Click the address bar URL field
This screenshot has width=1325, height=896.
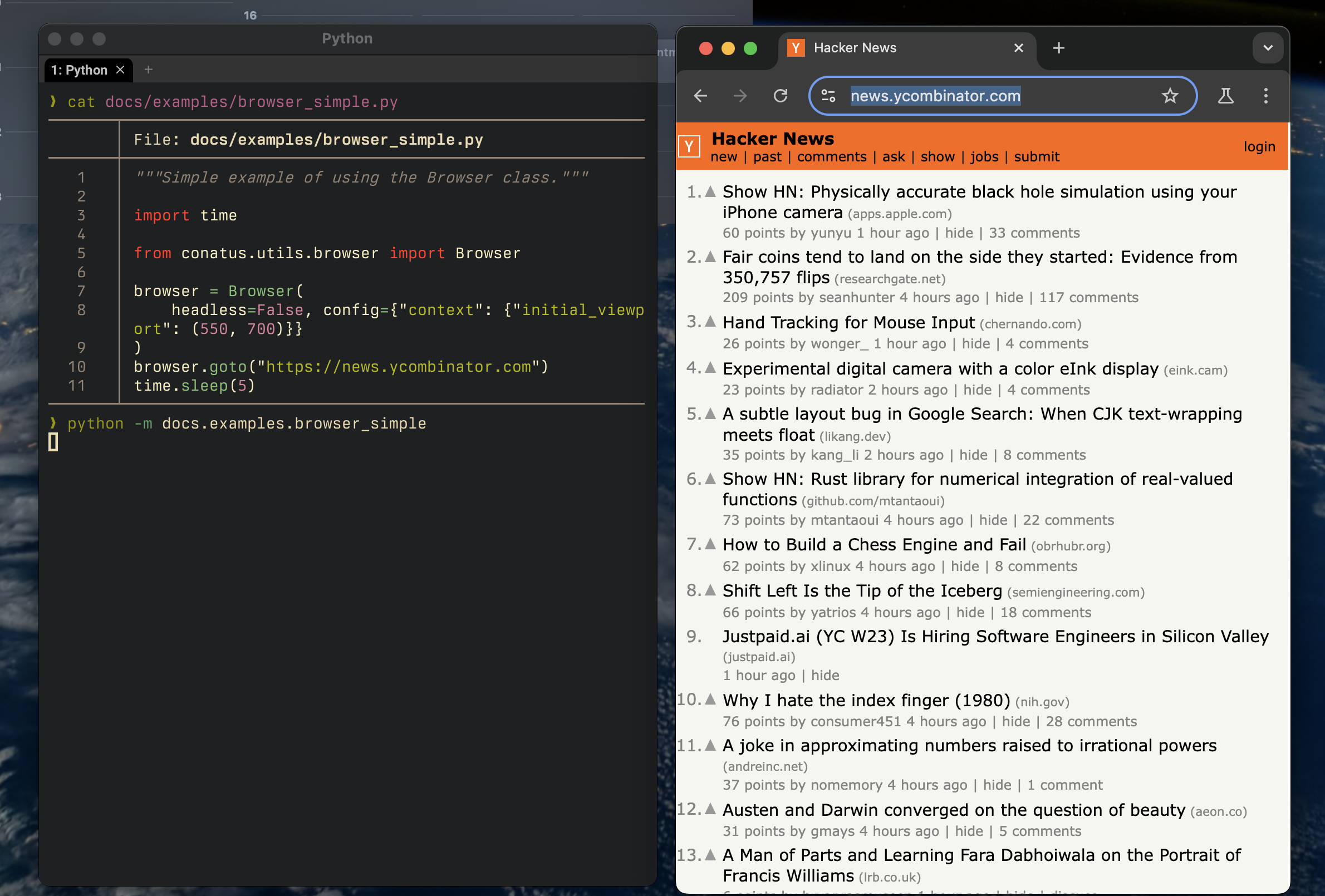click(x=935, y=96)
